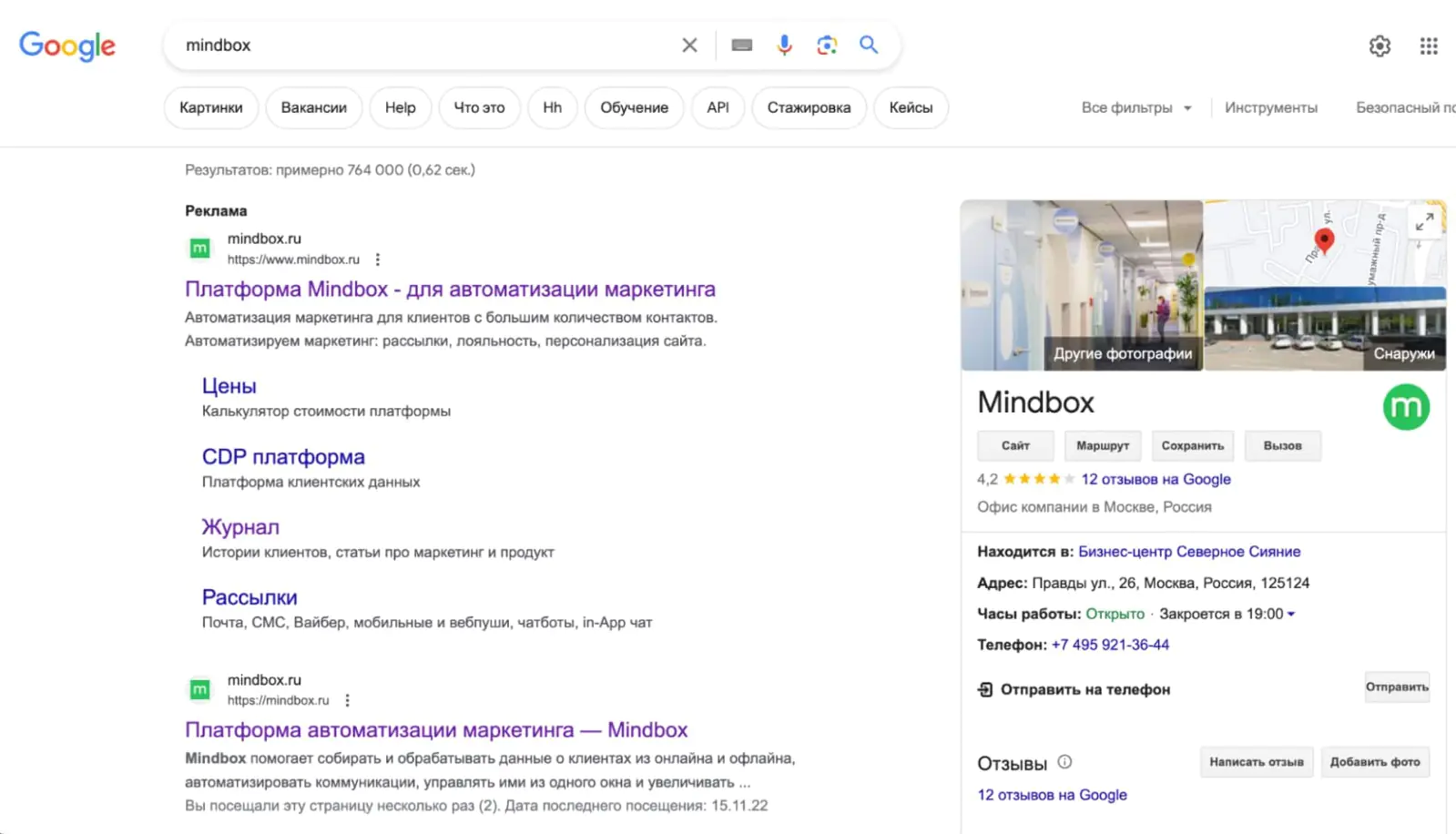Click the Добавить фото button
The image size is (1456, 834).
click(x=1375, y=762)
